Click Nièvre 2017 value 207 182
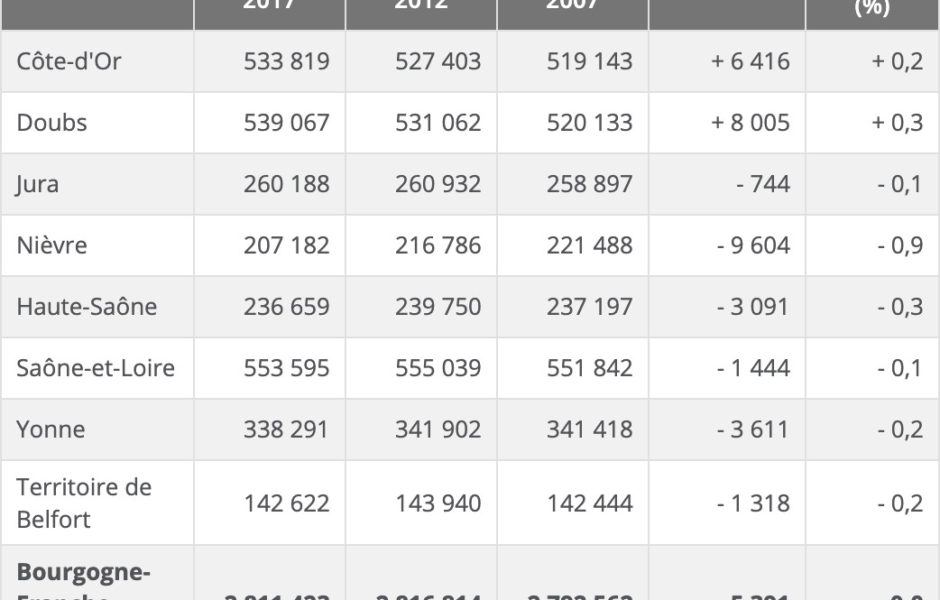 coord(287,246)
